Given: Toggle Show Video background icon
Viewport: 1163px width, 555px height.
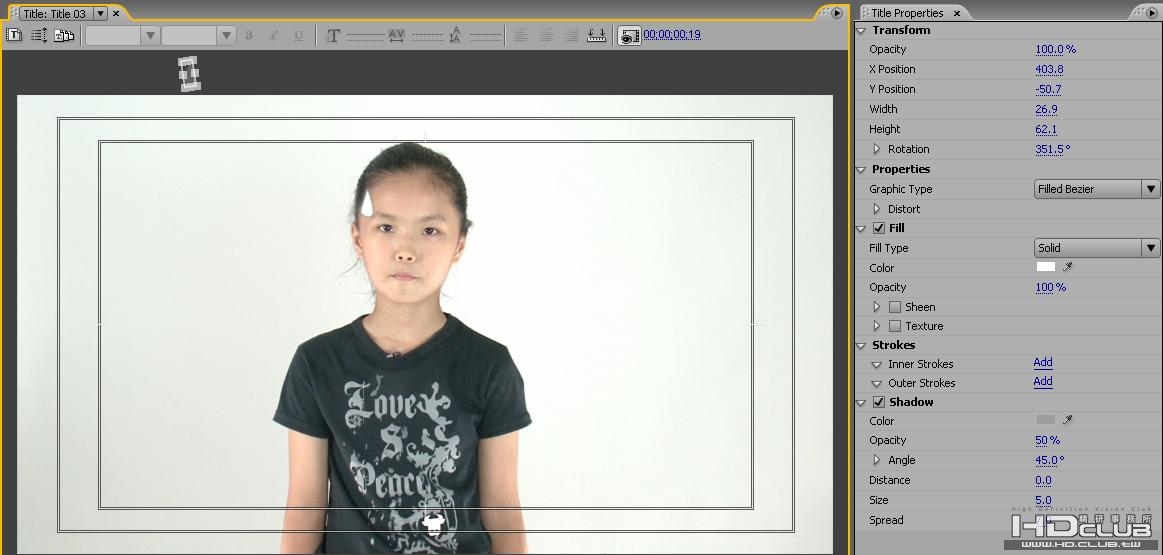Looking at the screenshot, I should pyautogui.click(x=629, y=36).
